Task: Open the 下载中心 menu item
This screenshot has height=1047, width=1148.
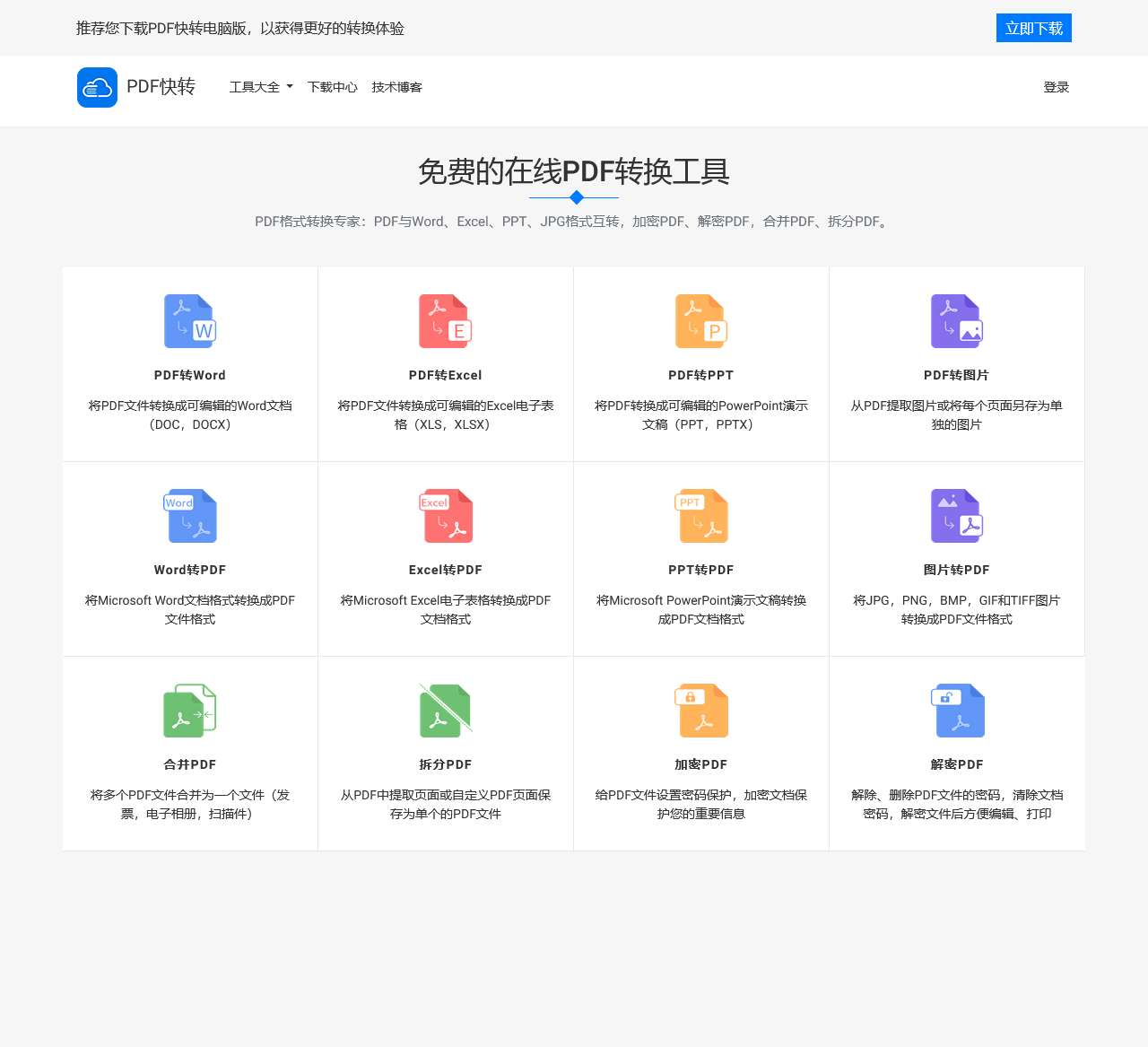Action: point(332,87)
